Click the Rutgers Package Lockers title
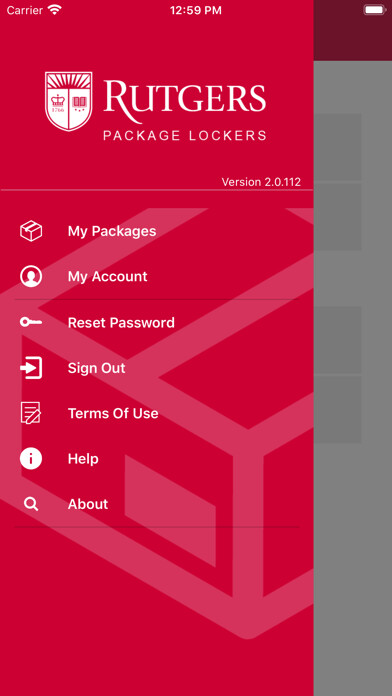Image resolution: width=392 pixels, height=696 pixels. point(185,111)
